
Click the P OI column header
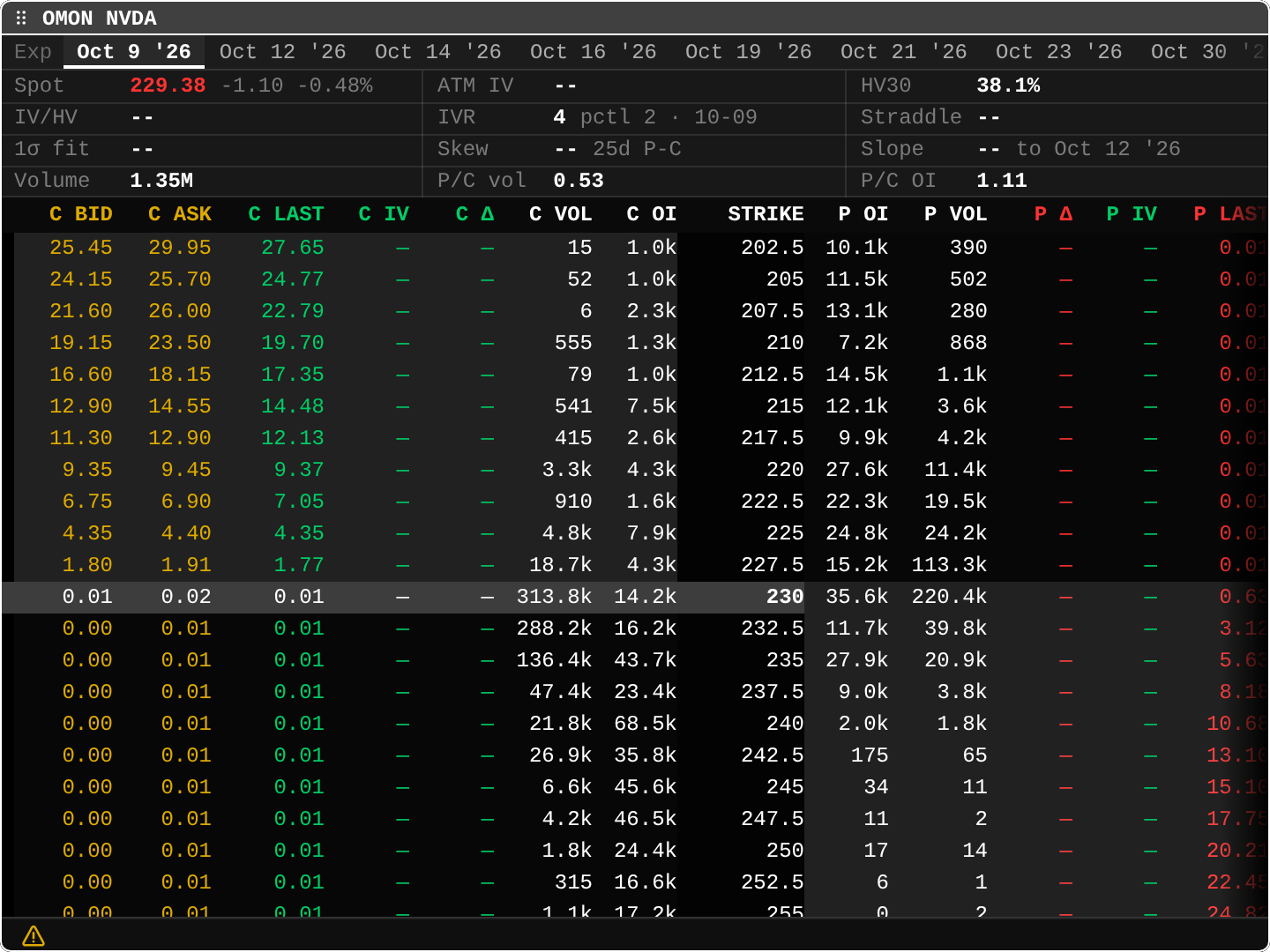(x=863, y=214)
